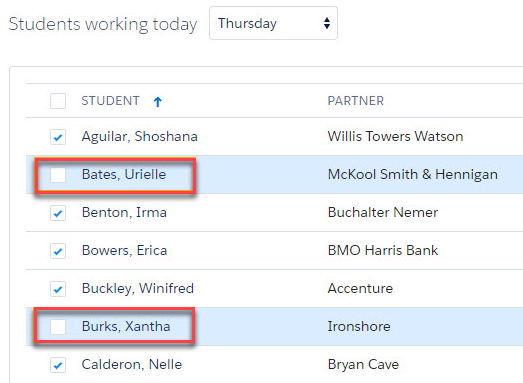Screen dimensions: 523x383
Task: Click the blue sort arrow beside STUDENT
Action: click(x=158, y=101)
